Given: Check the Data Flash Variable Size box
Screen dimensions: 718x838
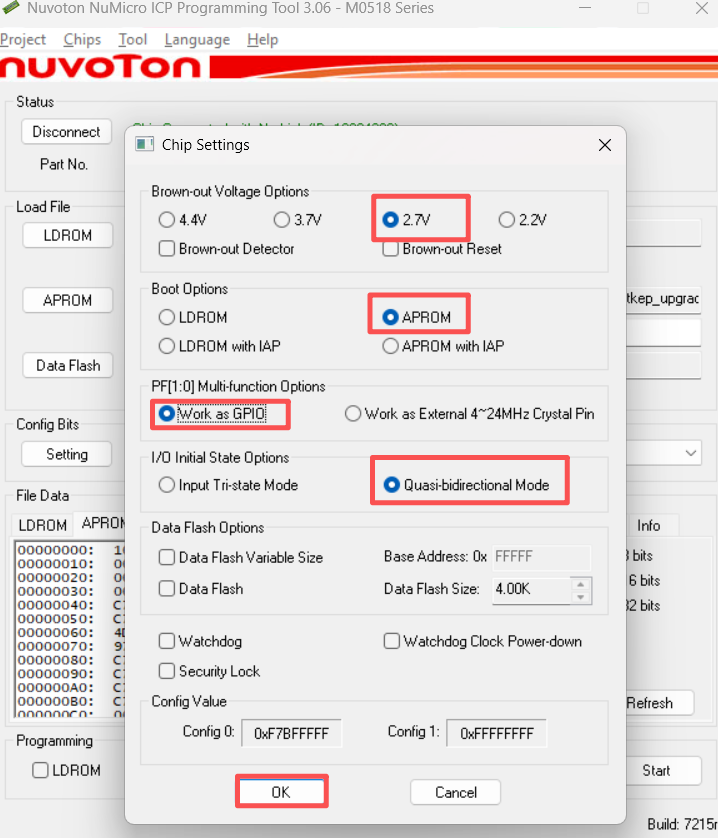Looking at the screenshot, I should coord(167,557).
